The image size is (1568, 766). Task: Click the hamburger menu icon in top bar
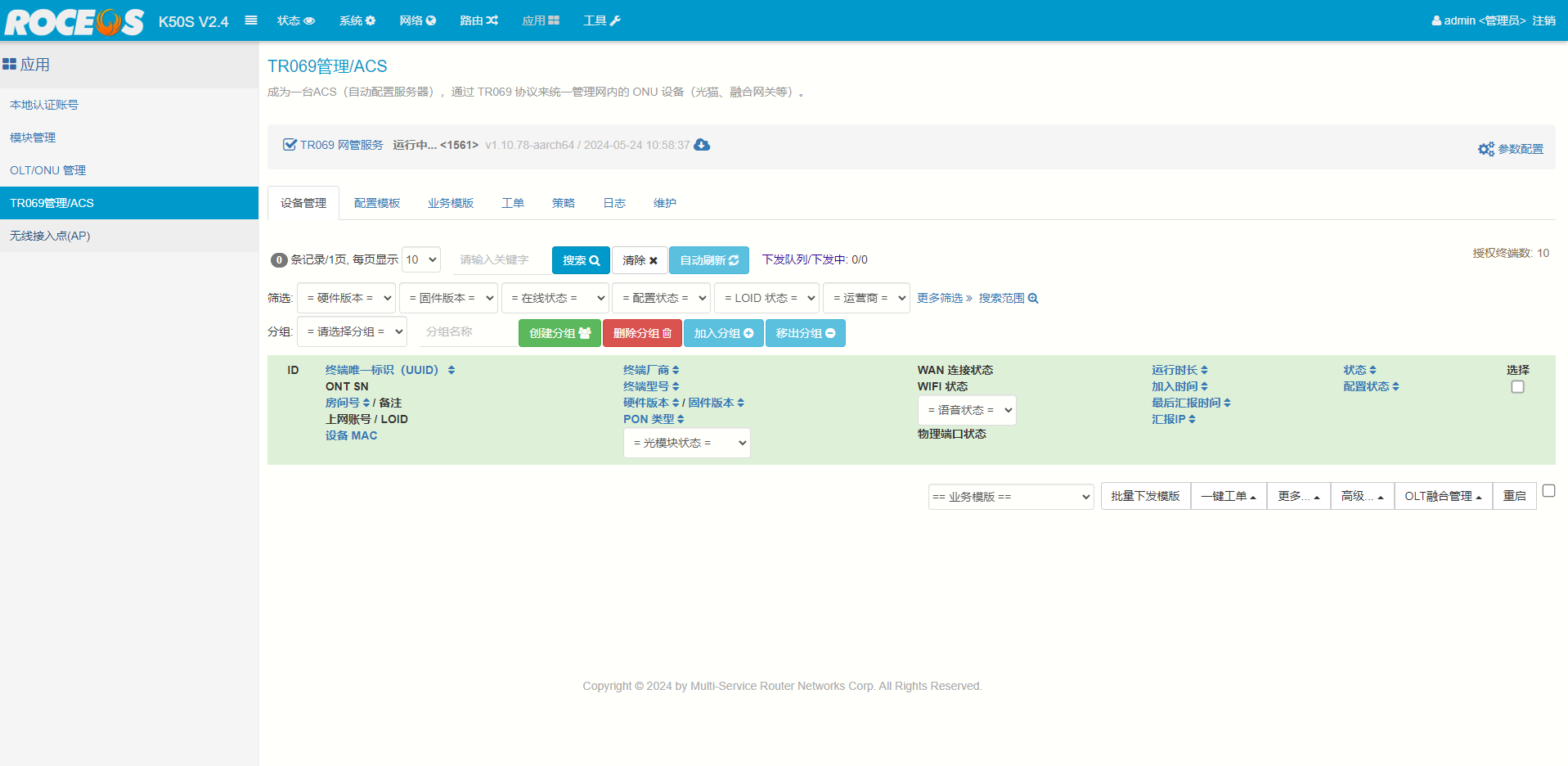pos(251,20)
